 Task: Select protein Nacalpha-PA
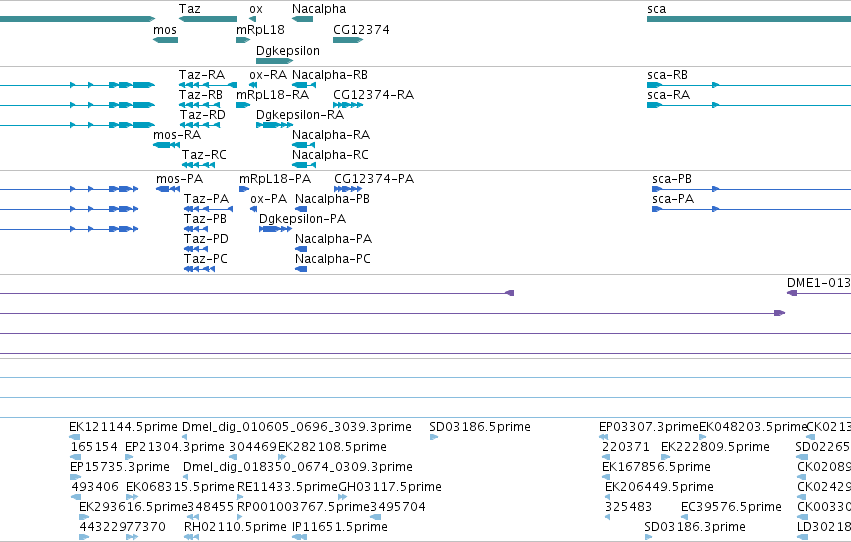click(x=301, y=249)
